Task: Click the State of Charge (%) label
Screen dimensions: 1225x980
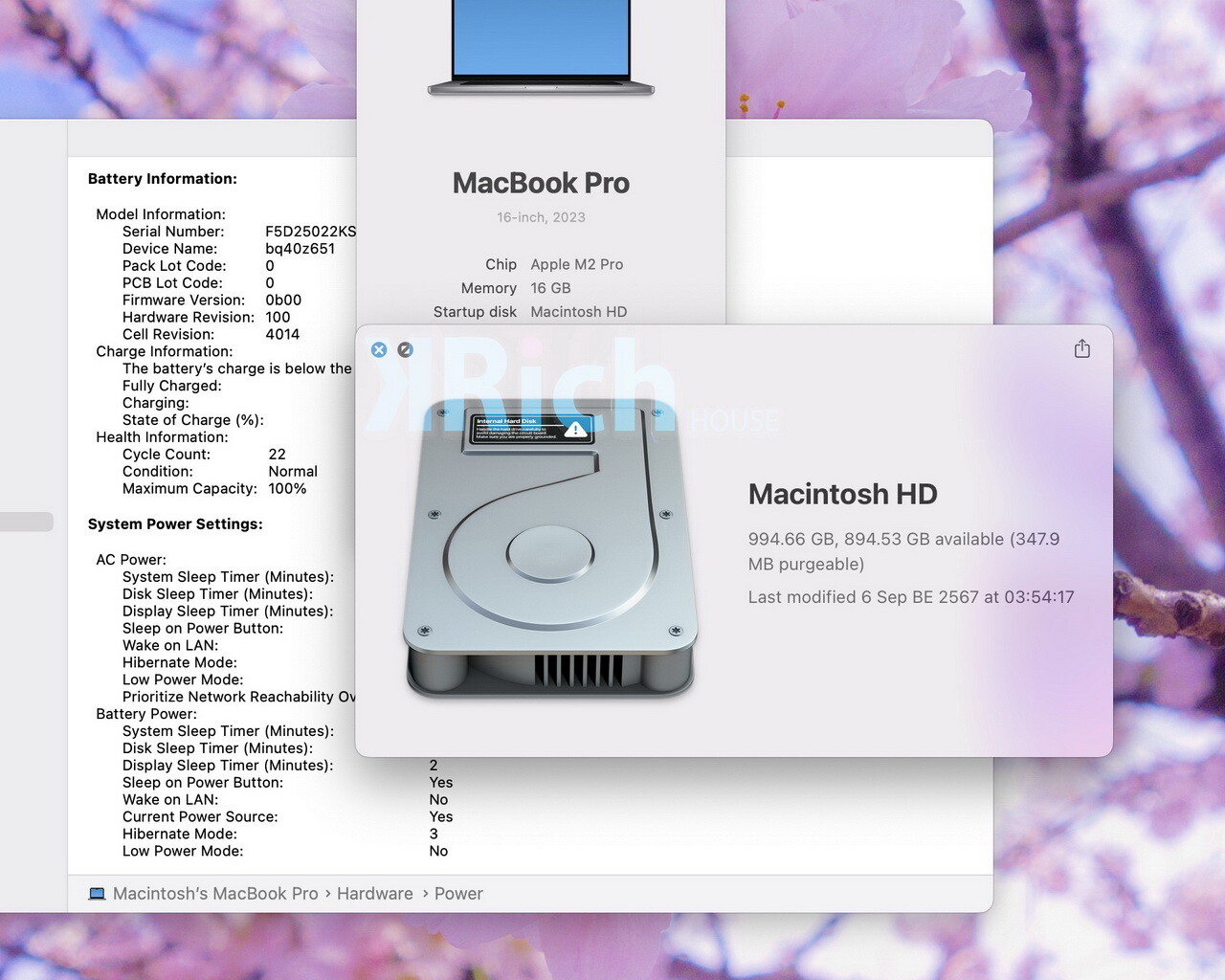Action: 193,420
